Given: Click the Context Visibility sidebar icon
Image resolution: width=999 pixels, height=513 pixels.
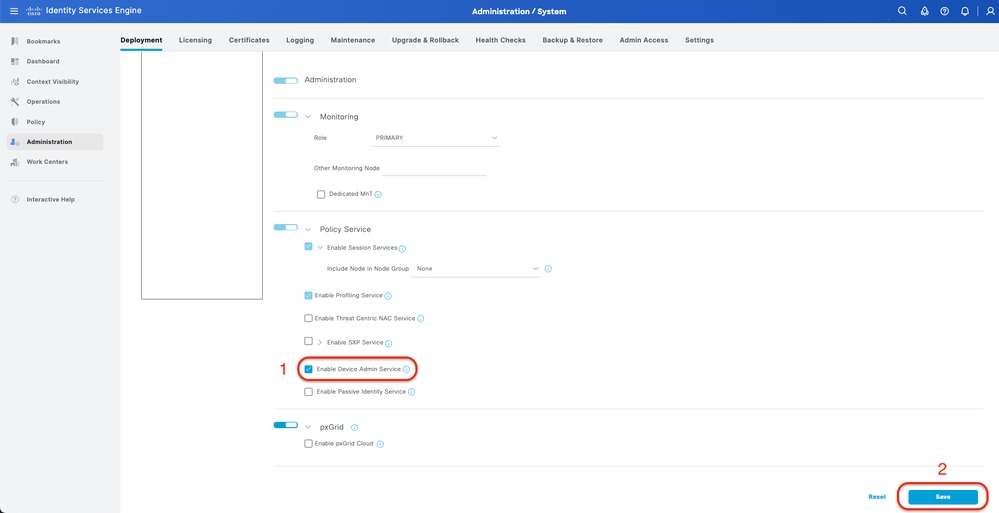Looking at the screenshot, I should (x=15, y=82).
